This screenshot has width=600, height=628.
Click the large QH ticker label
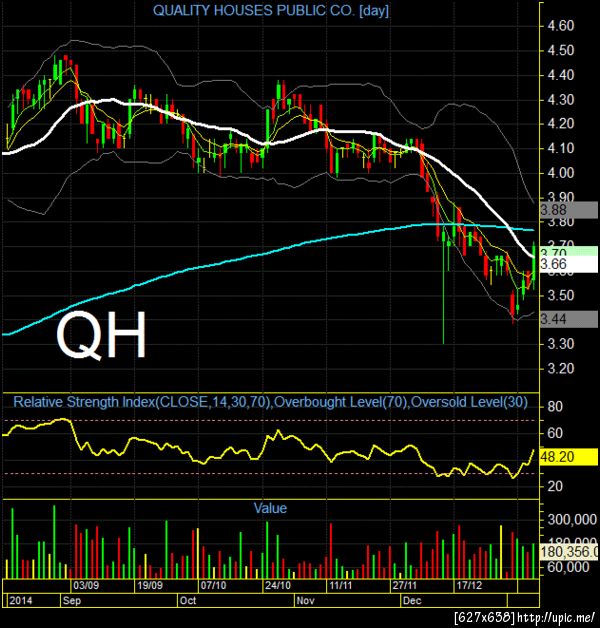click(x=101, y=336)
